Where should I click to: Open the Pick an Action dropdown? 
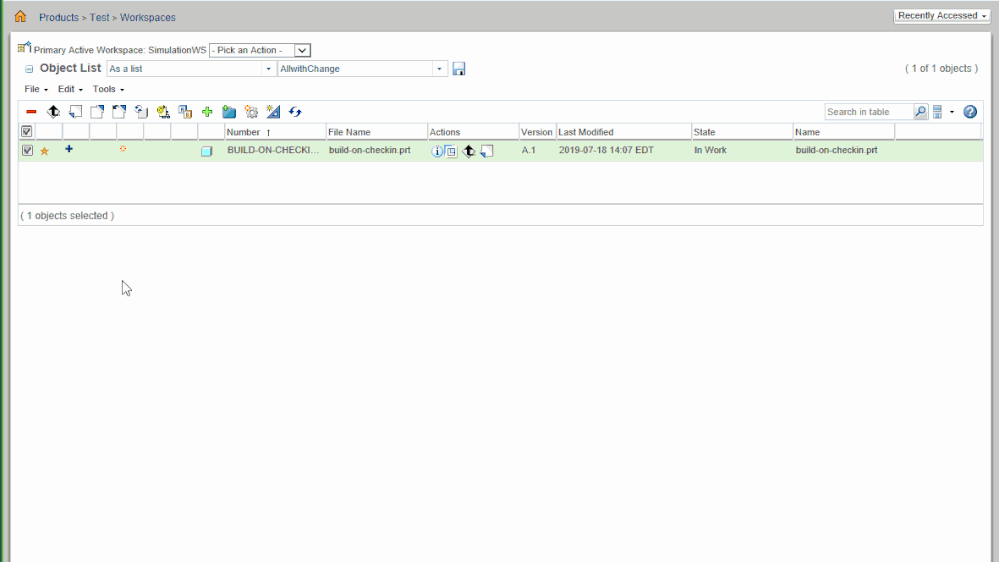click(x=260, y=50)
